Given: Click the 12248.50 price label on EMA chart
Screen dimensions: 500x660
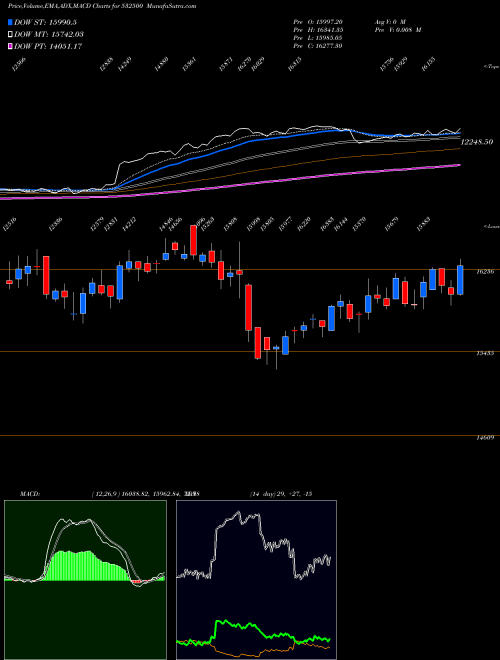Looking at the screenshot, I should point(477,142).
